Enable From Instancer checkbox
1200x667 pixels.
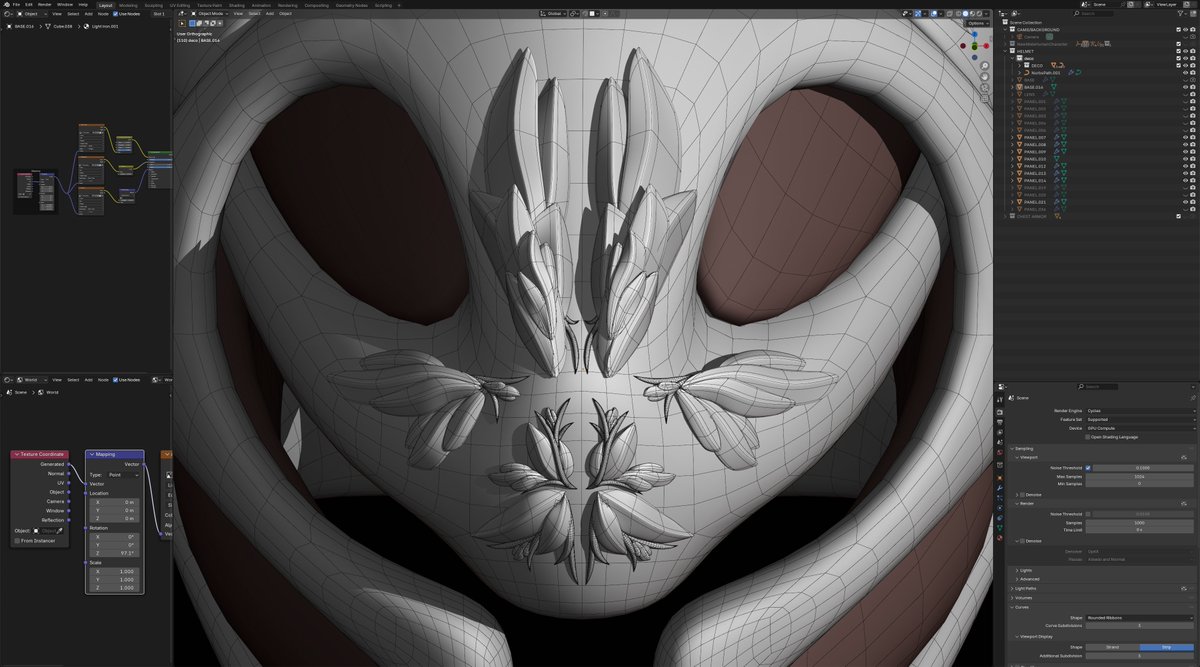tap(18, 540)
